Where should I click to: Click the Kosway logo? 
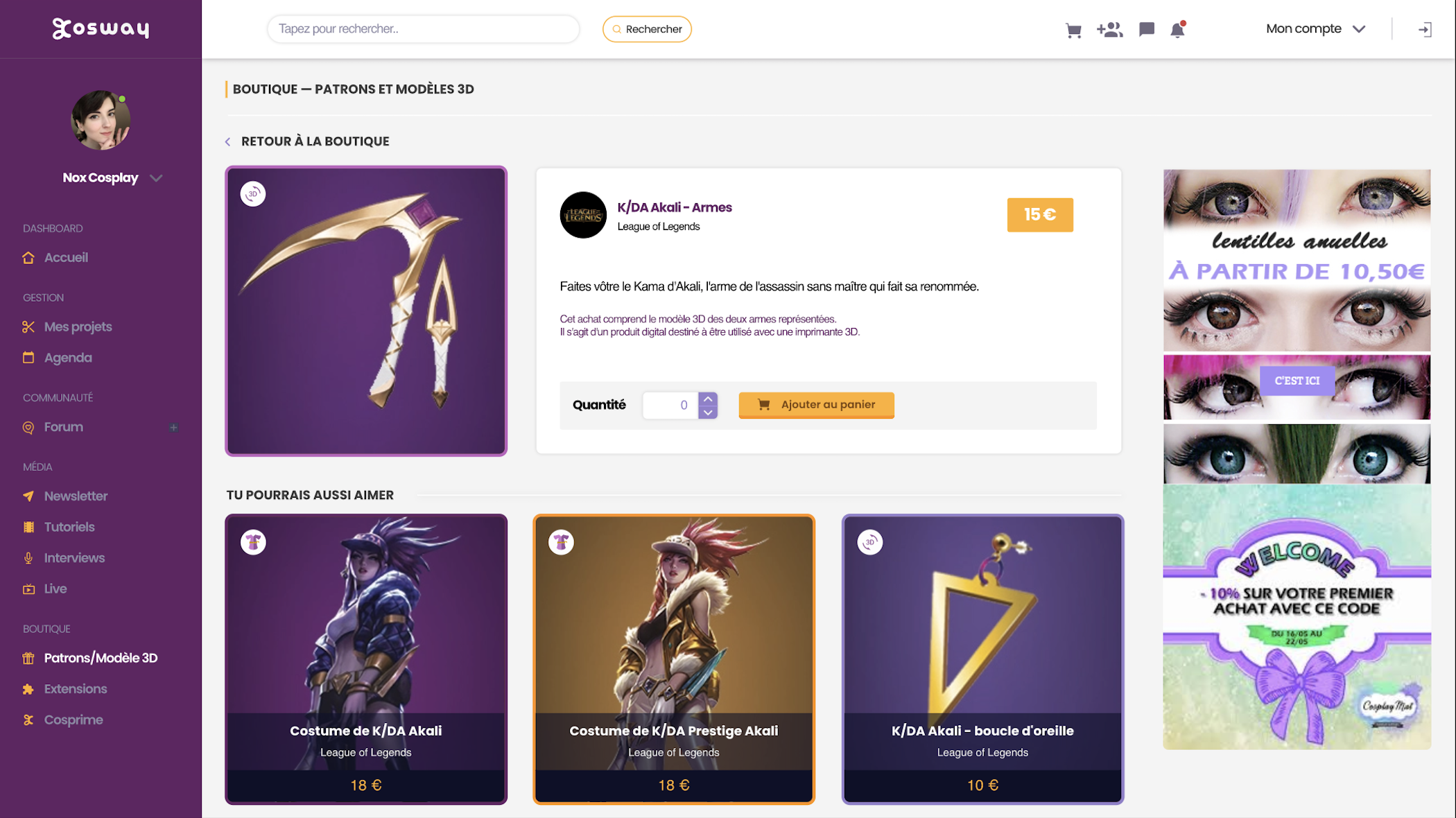(x=101, y=28)
